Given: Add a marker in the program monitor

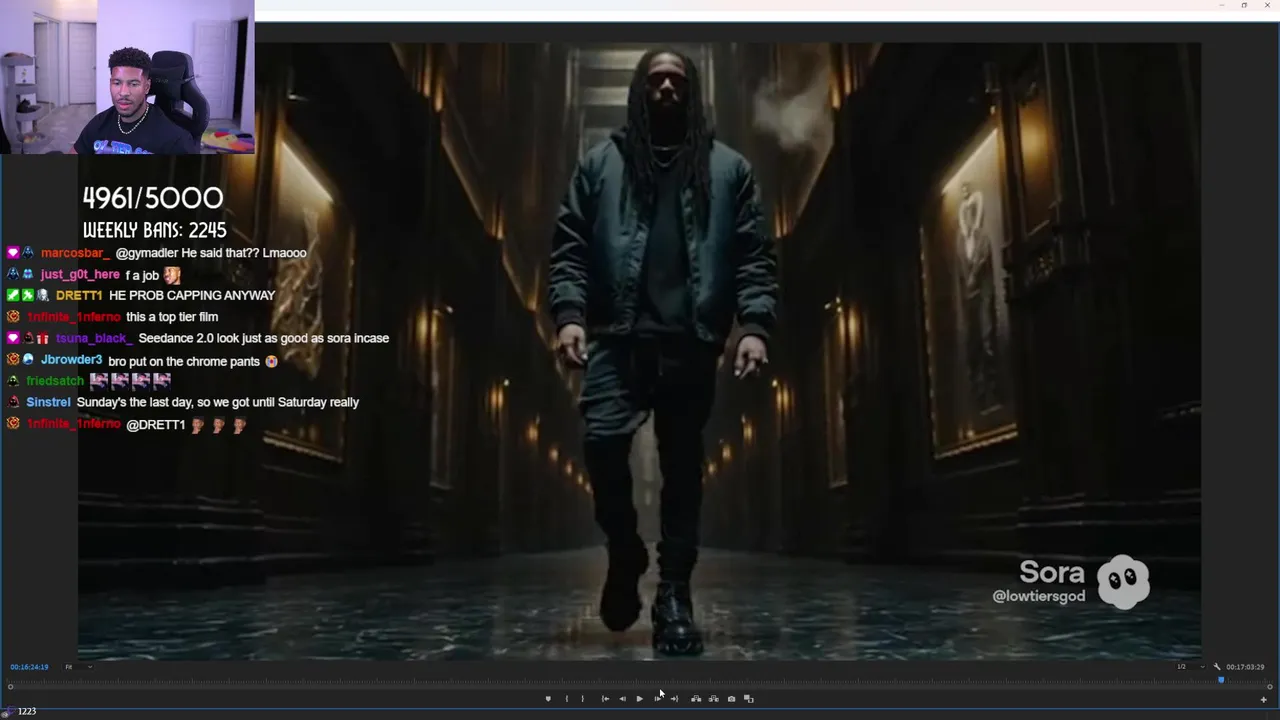Looking at the screenshot, I should click(x=548, y=699).
